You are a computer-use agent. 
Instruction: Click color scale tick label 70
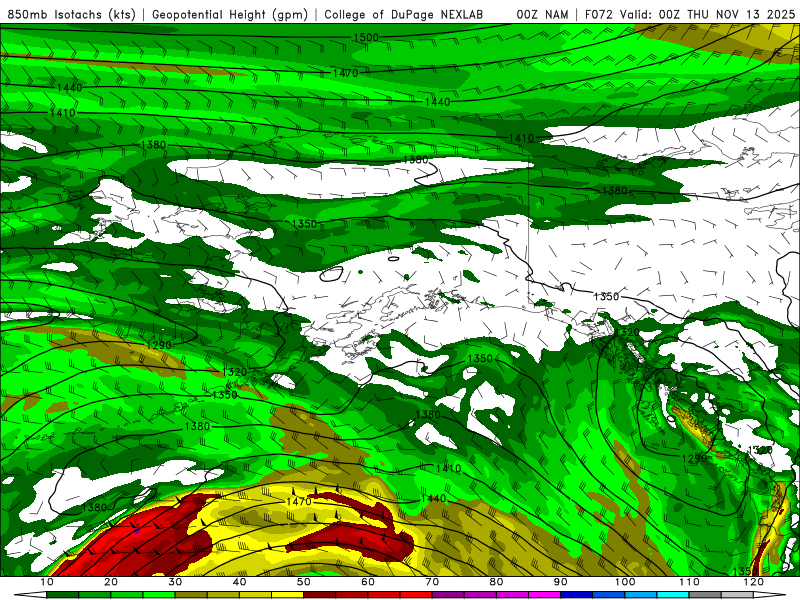[x=432, y=582]
